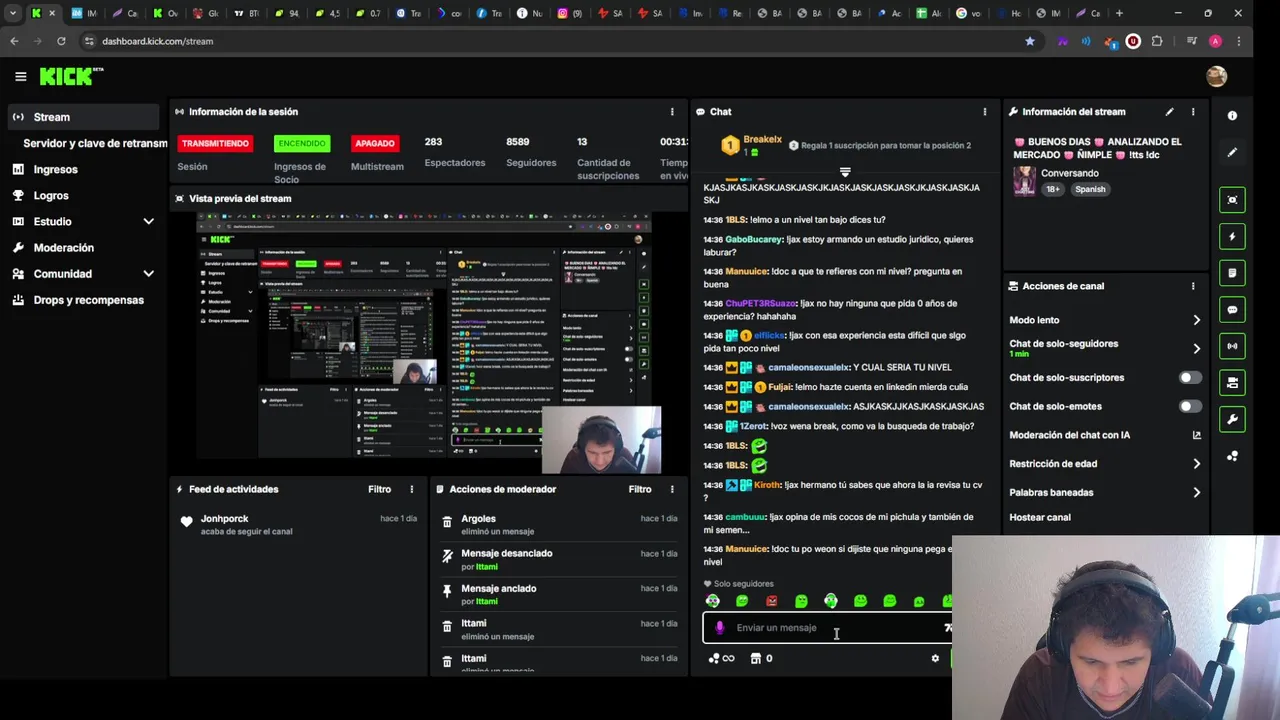The image size is (1280, 720).
Task: Expand Restricción de edad options
Action: click(x=1196, y=464)
